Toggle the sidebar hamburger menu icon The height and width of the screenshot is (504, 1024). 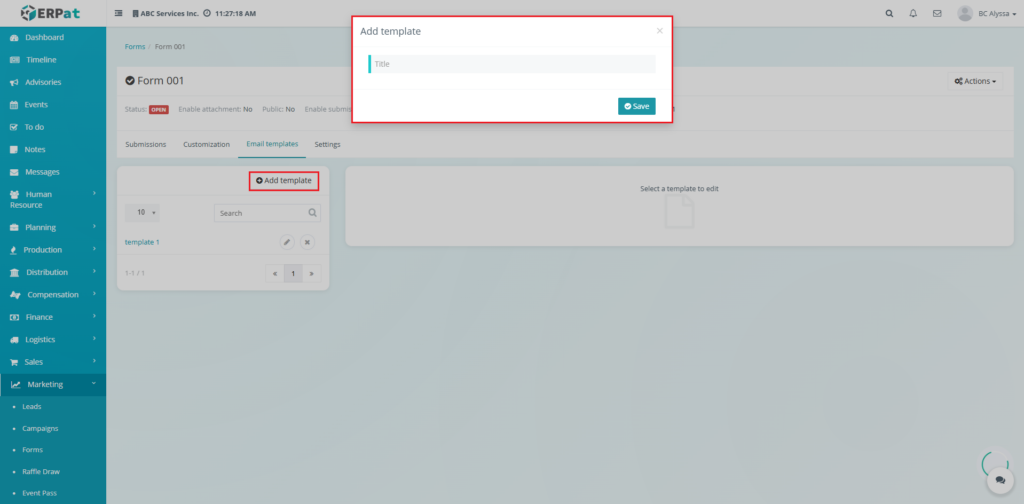coord(119,13)
